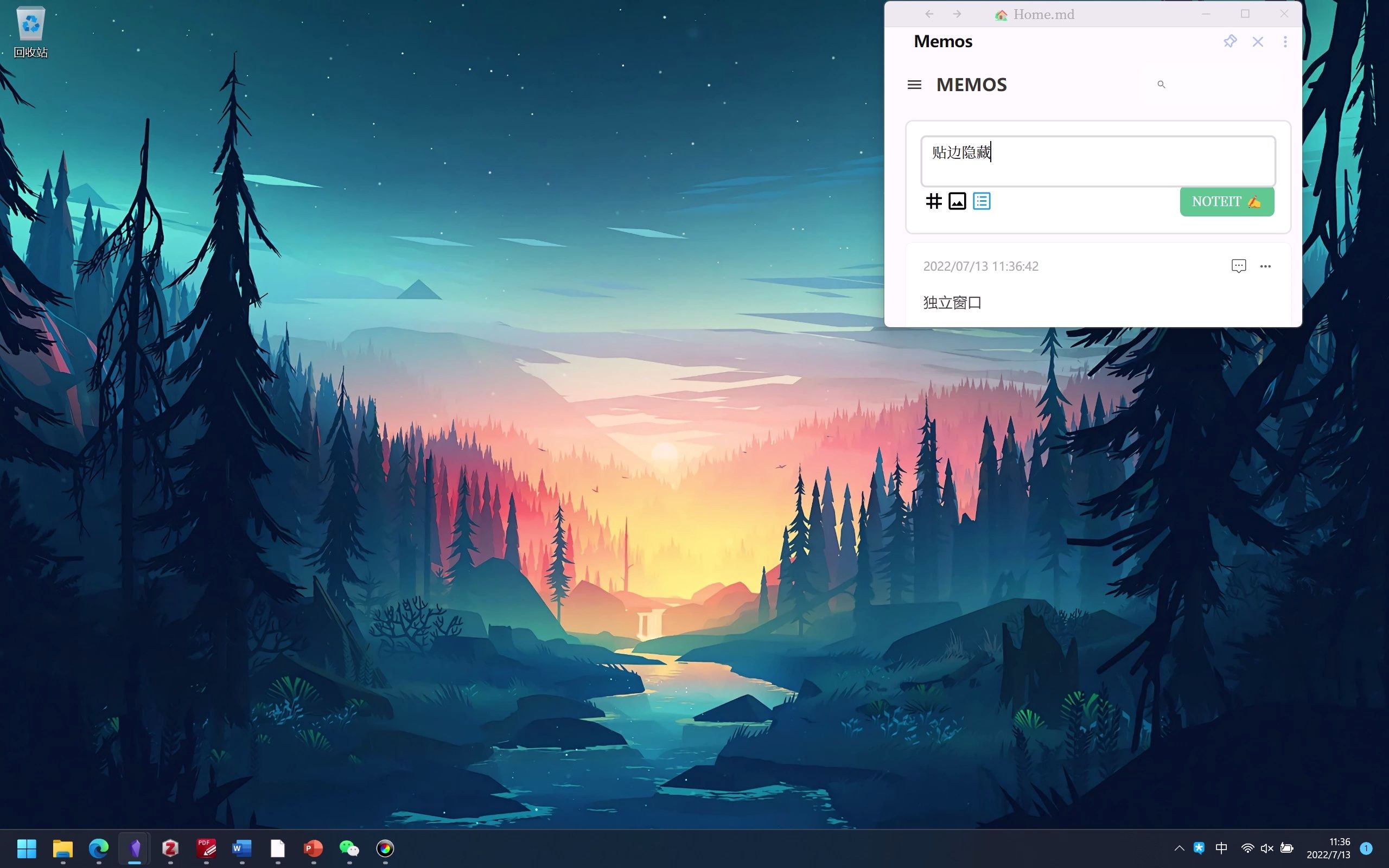
Task: Open the comment icon on the 11:36:42 memo
Action: pos(1239,266)
